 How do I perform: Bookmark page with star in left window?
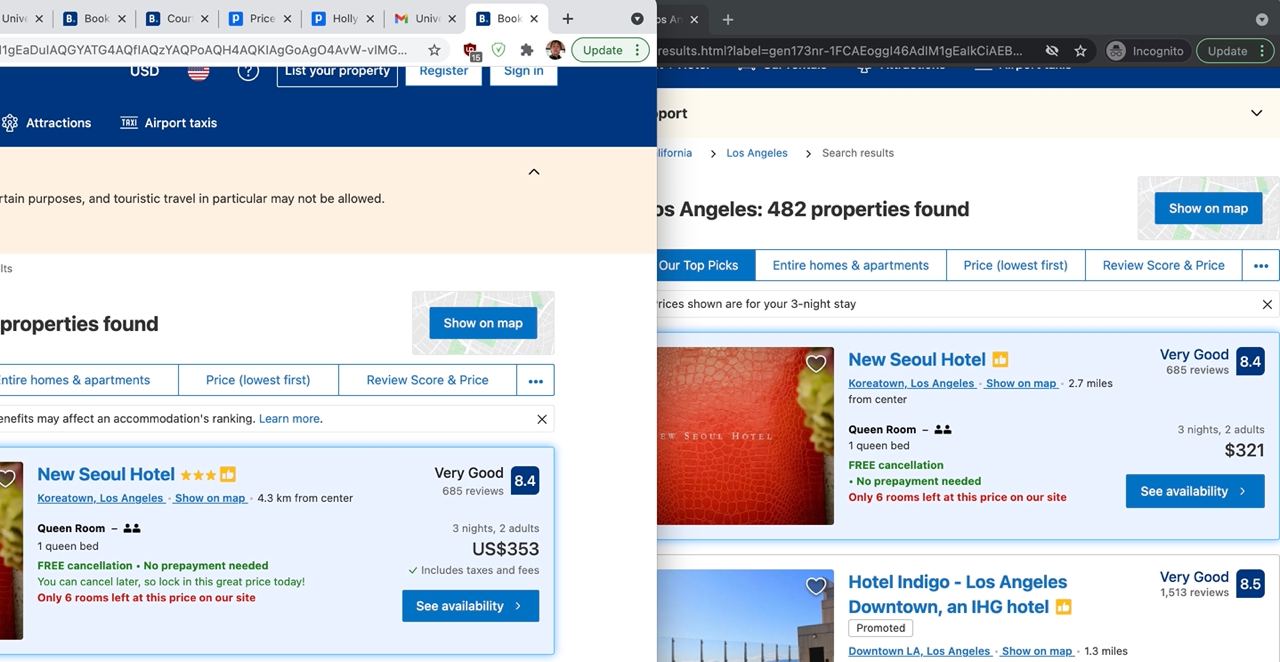434,50
